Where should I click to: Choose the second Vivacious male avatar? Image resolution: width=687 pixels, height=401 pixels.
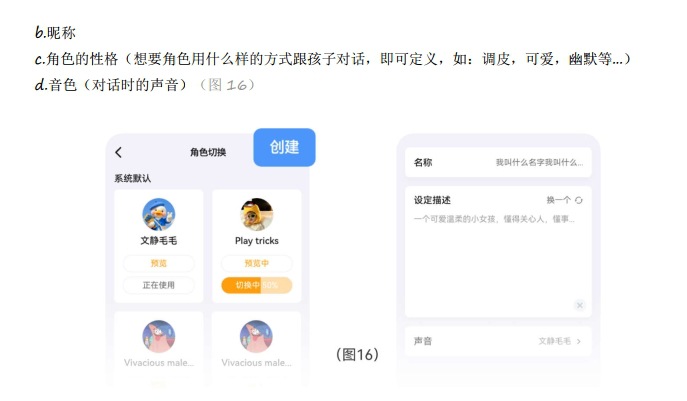point(256,337)
